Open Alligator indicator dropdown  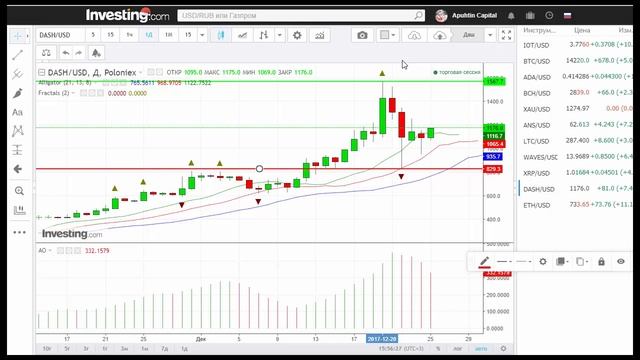tap(95, 83)
